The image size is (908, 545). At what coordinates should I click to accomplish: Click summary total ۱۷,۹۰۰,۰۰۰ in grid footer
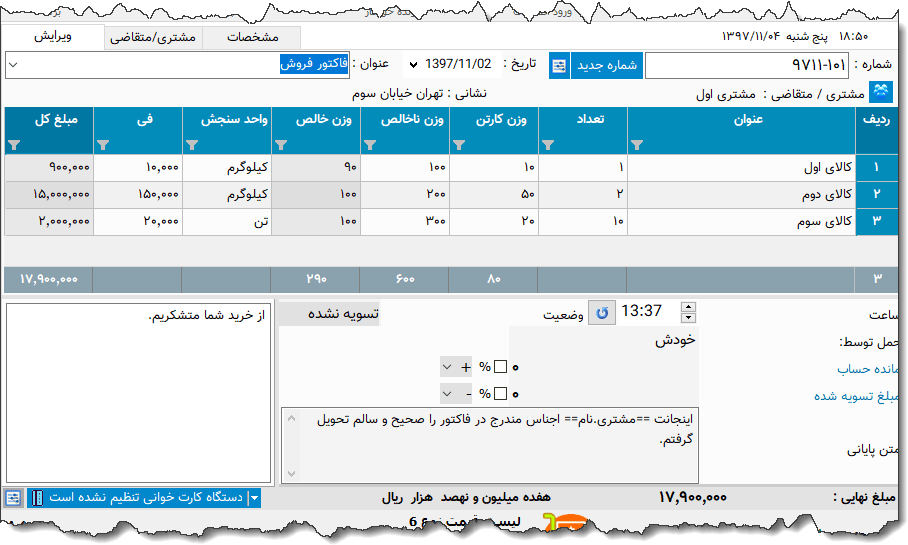[x=49, y=279]
